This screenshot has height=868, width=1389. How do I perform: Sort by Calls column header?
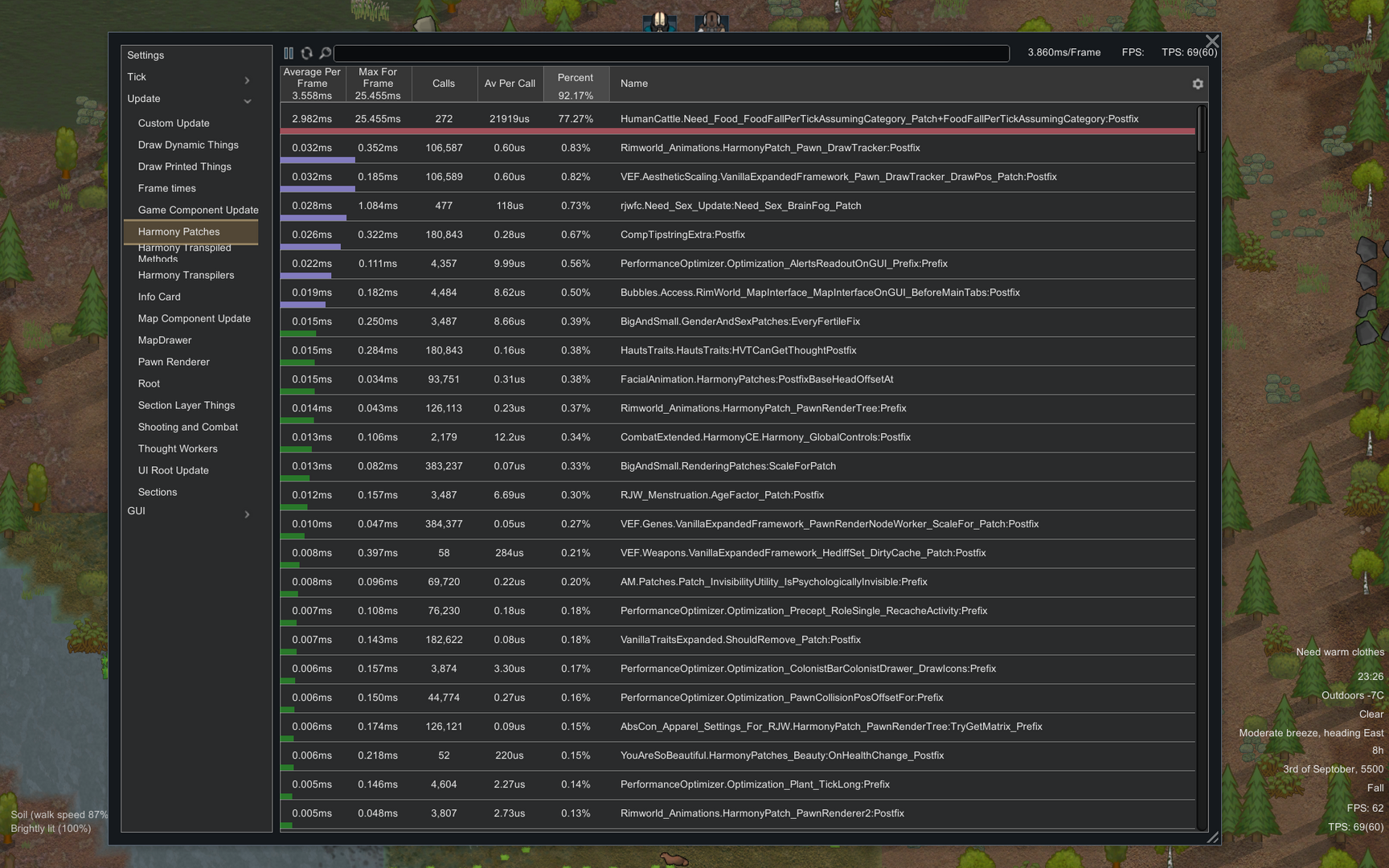445,84
